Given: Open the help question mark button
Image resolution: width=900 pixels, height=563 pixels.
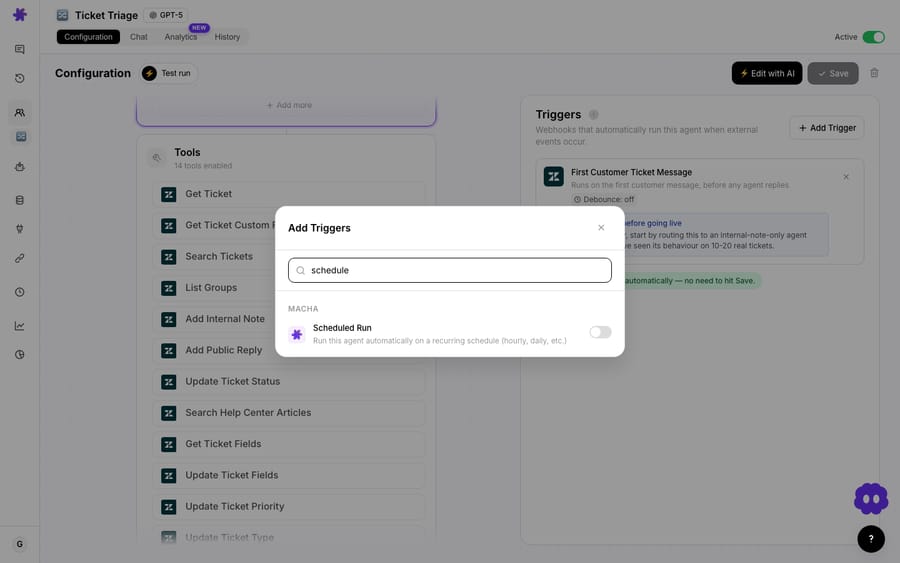Looking at the screenshot, I should pos(871,539).
